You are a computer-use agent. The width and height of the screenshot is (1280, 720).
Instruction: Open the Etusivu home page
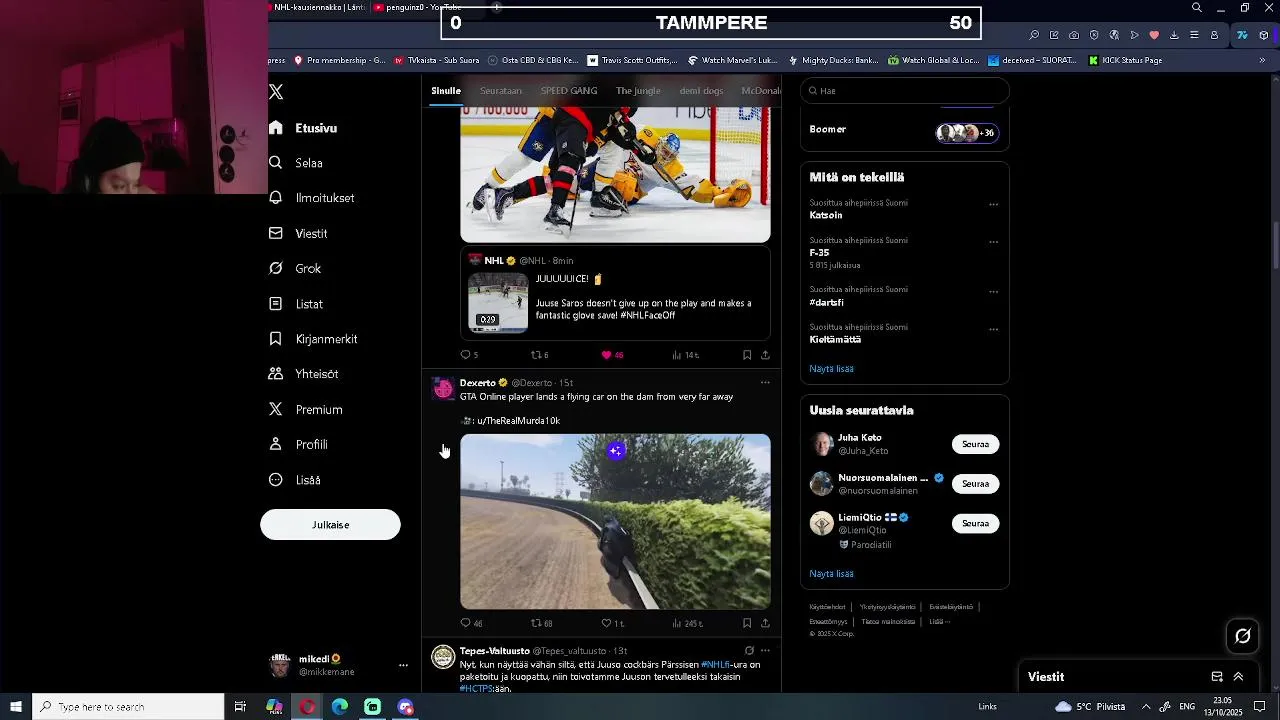pyautogui.click(x=304, y=128)
